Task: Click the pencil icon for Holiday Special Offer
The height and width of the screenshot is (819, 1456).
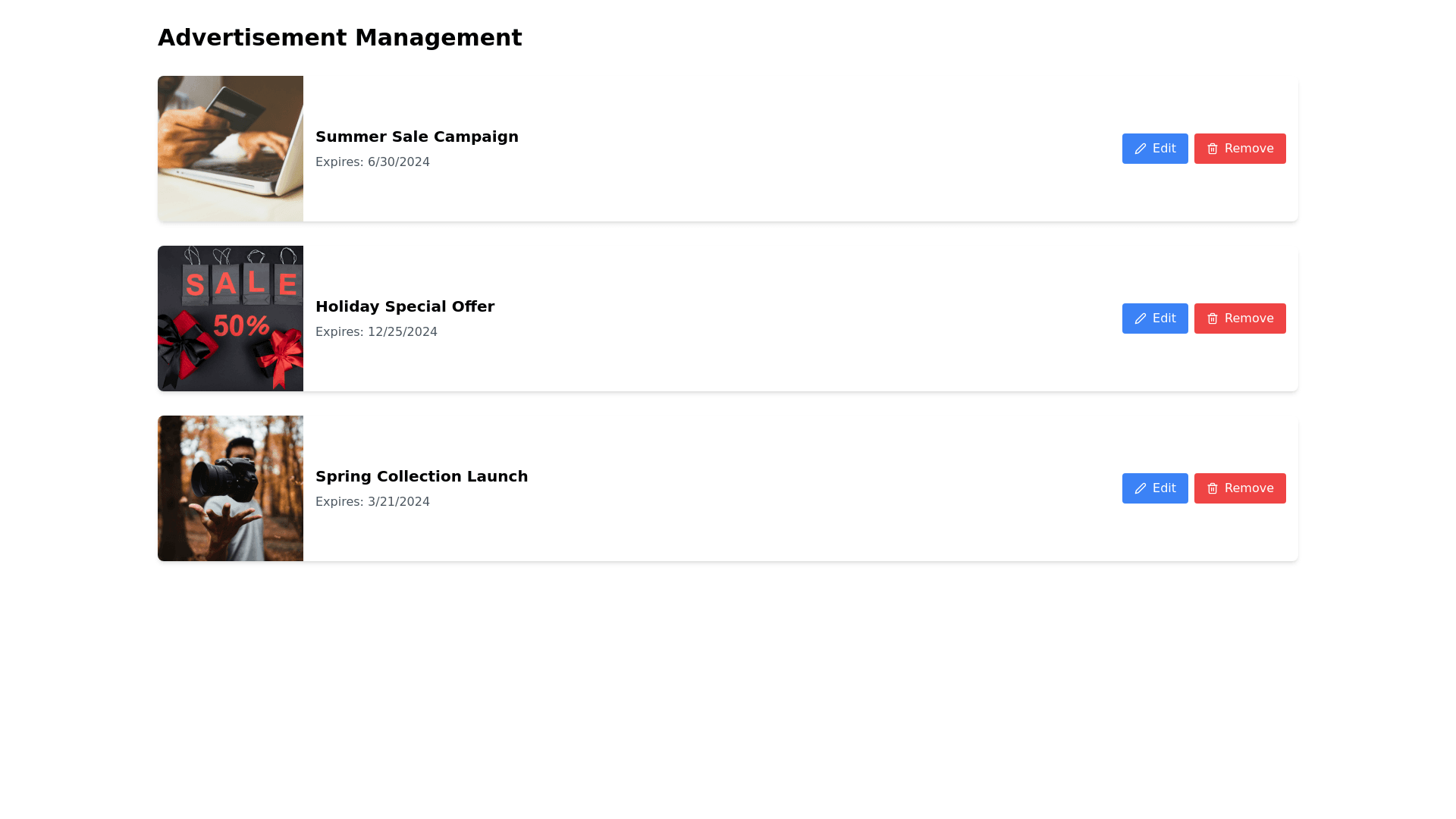Action: point(1140,319)
